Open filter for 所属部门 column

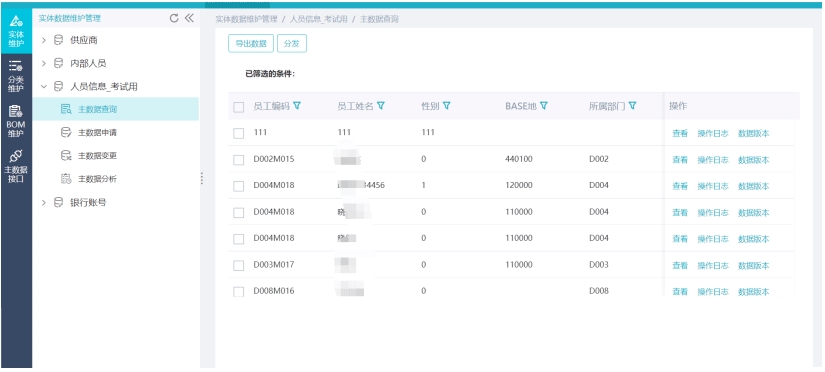632,106
